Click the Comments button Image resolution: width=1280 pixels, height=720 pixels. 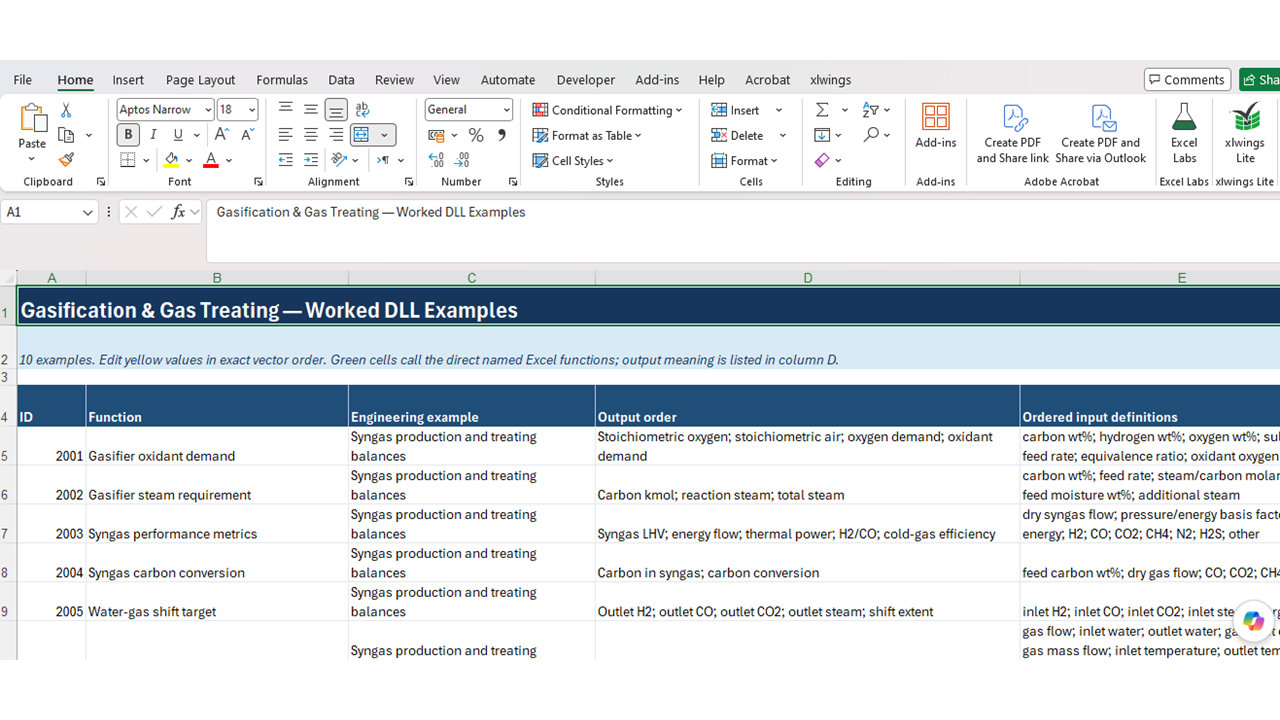click(1187, 80)
